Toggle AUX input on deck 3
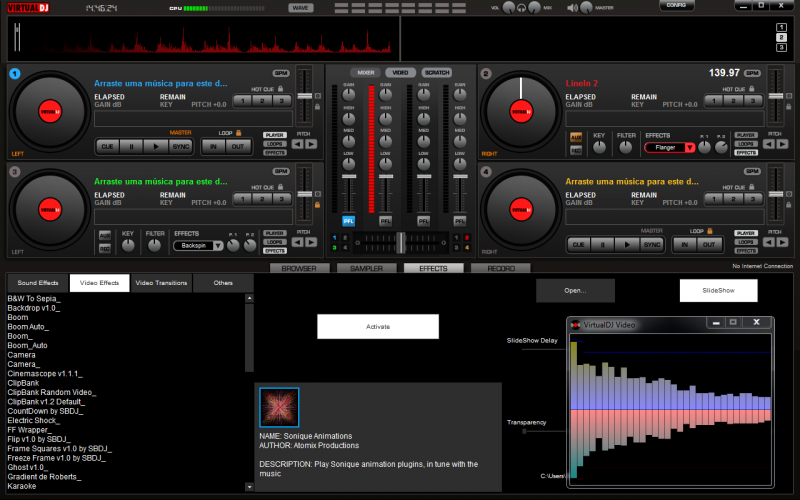 coord(105,236)
